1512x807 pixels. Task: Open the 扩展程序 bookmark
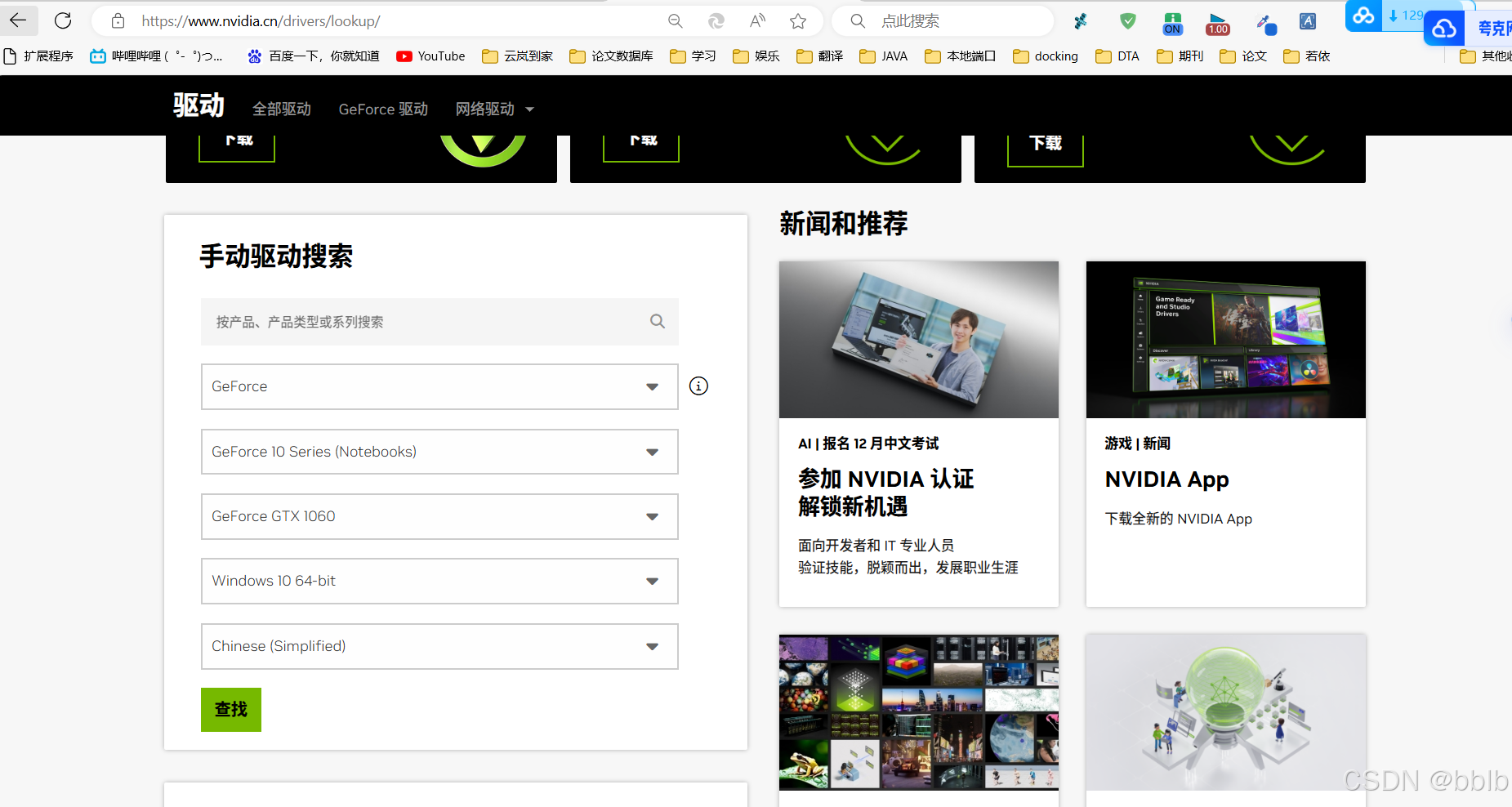(x=38, y=56)
